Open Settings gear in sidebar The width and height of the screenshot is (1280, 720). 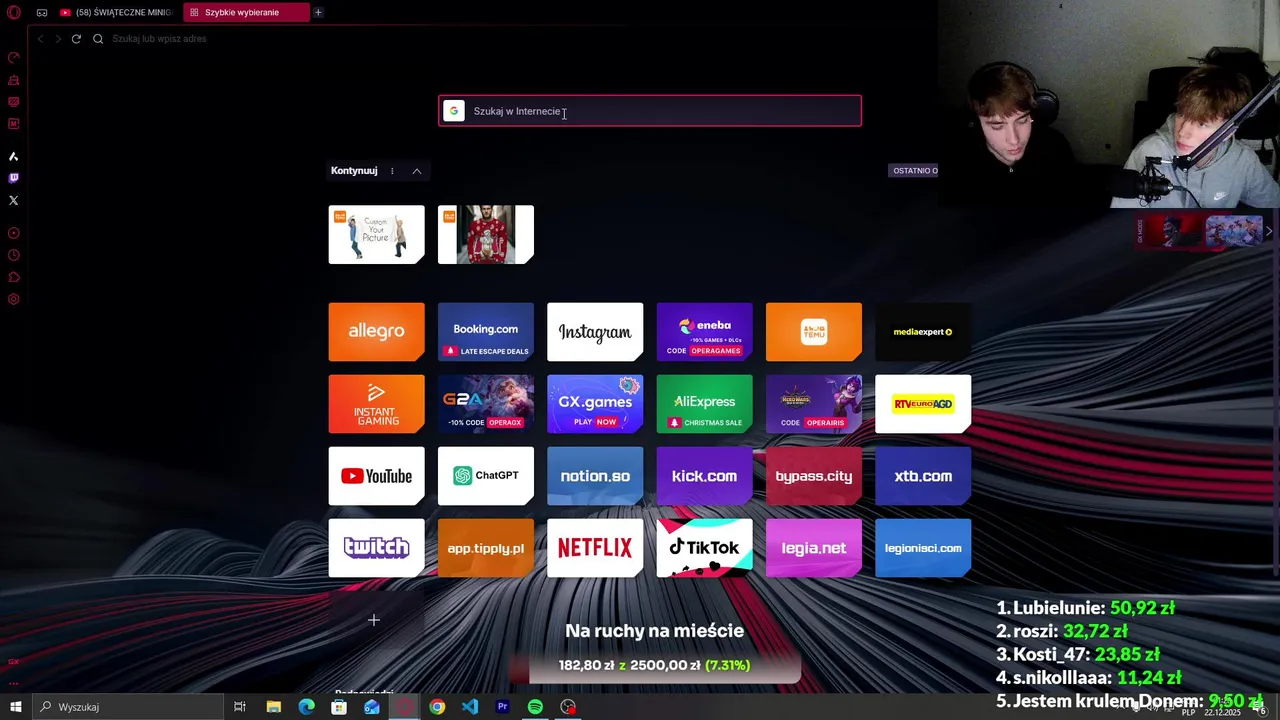[14, 299]
